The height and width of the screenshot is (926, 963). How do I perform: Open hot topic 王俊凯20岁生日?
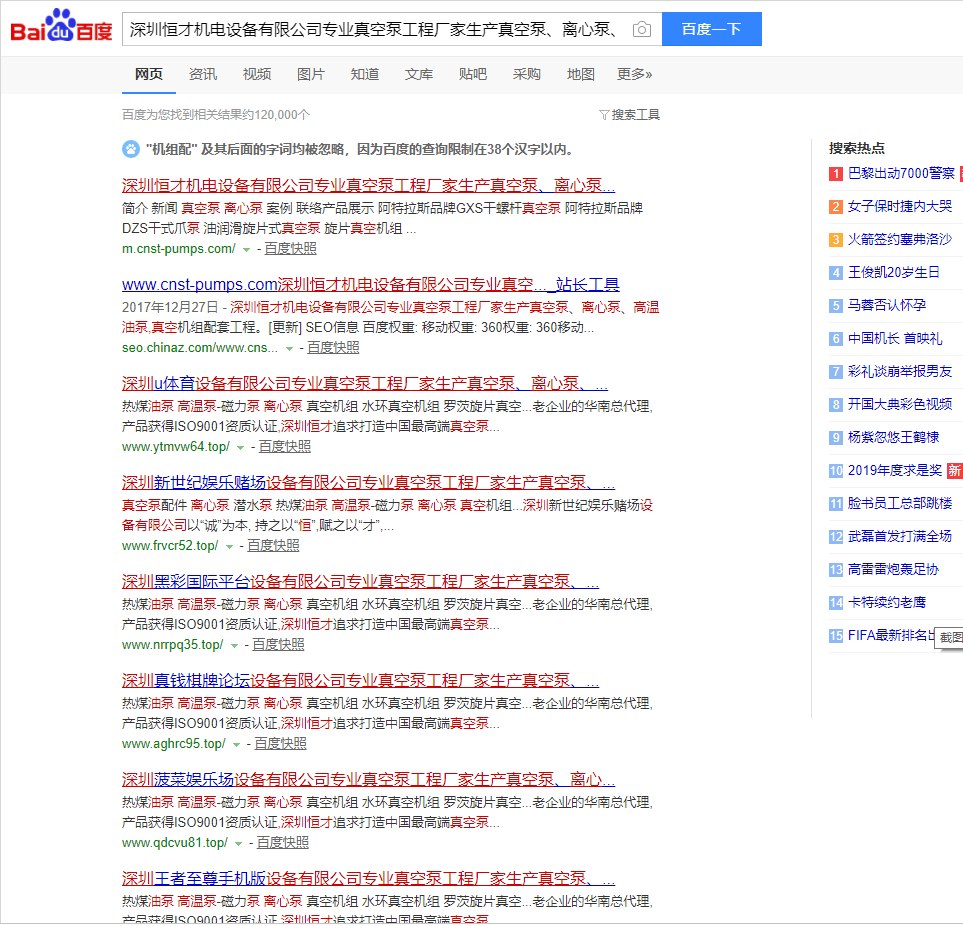coord(894,273)
